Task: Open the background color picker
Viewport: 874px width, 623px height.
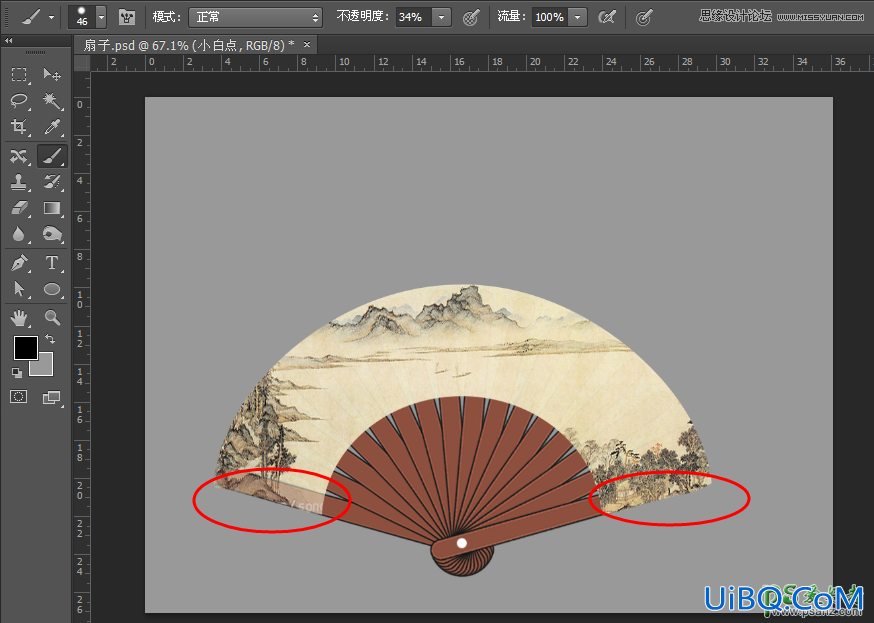Action: tap(46, 368)
